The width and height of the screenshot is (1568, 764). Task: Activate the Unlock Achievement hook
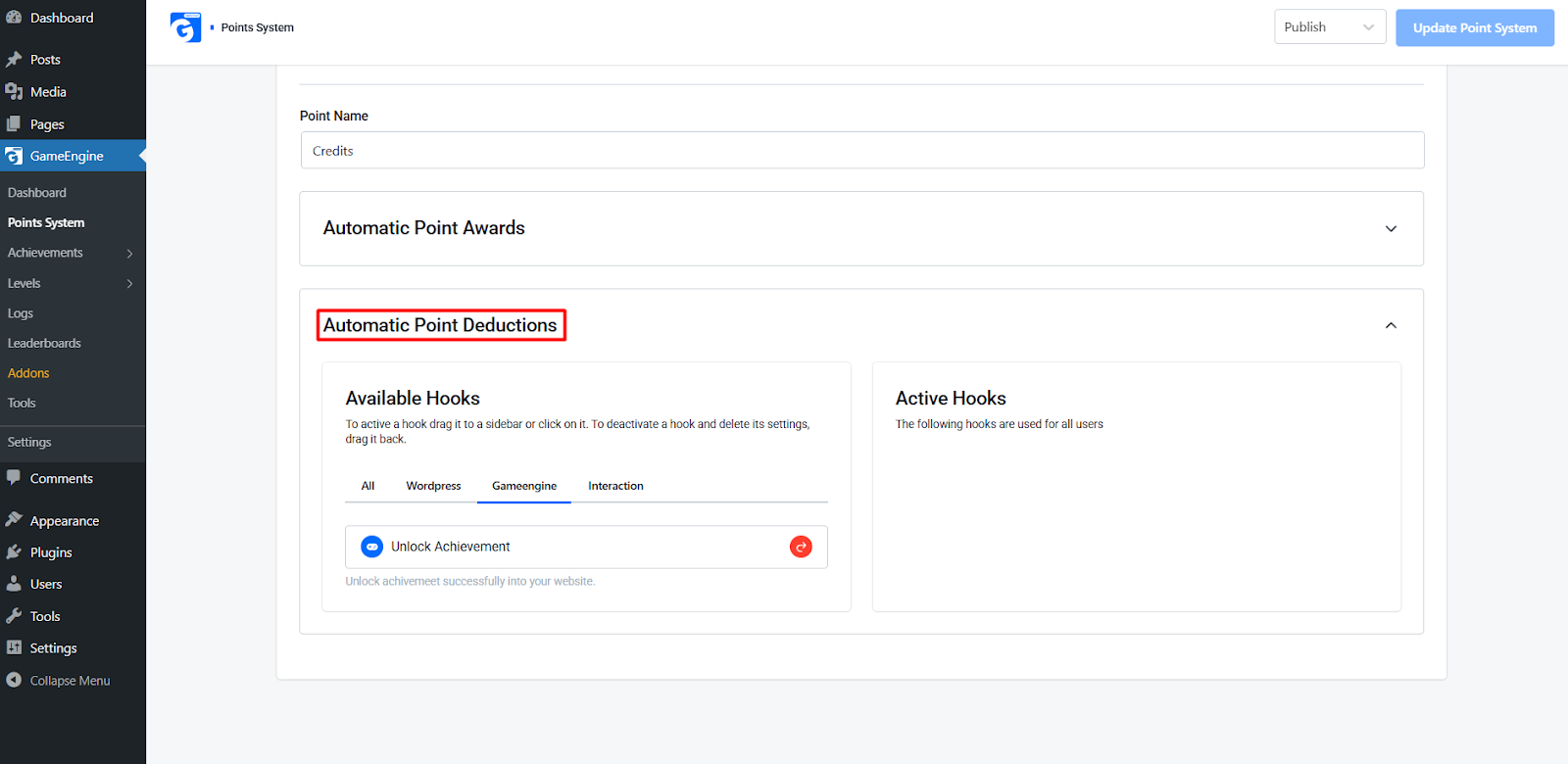click(x=586, y=547)
